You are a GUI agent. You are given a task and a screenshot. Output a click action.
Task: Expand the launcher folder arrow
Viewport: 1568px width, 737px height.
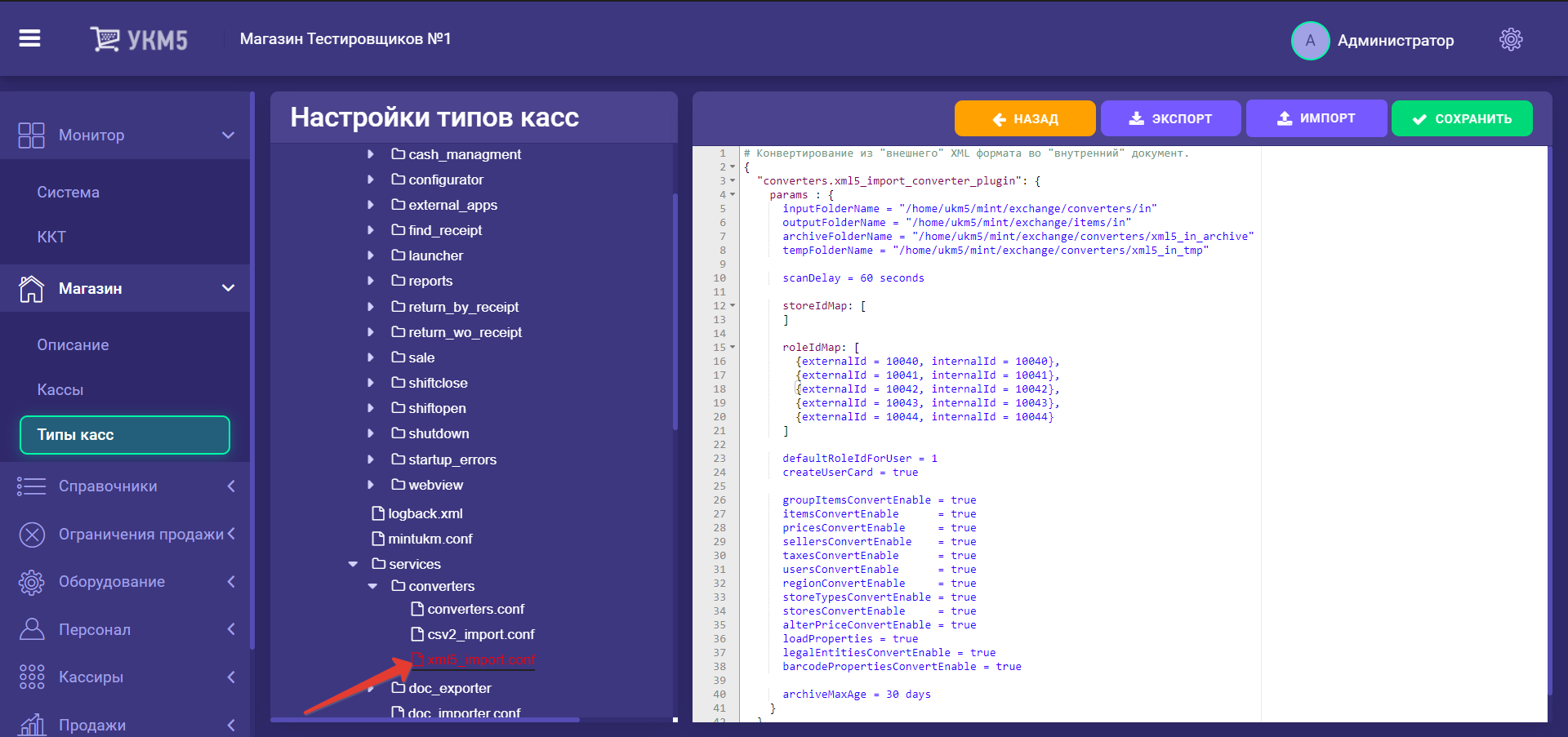click(371, 255)
